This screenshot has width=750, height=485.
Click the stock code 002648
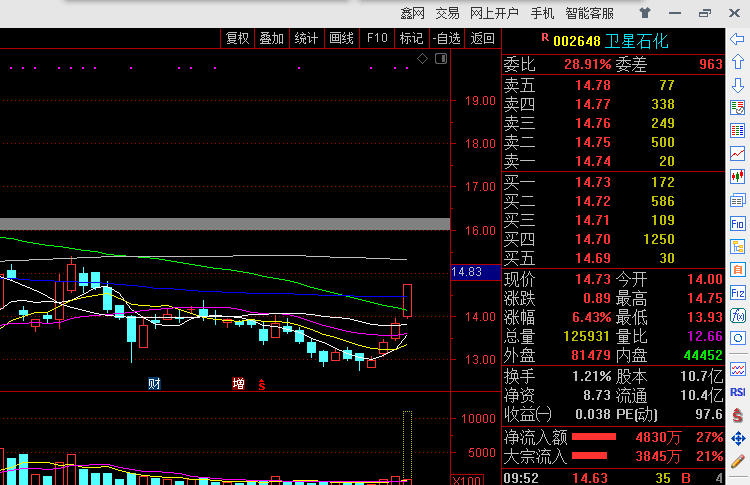[x=576, y=42]
